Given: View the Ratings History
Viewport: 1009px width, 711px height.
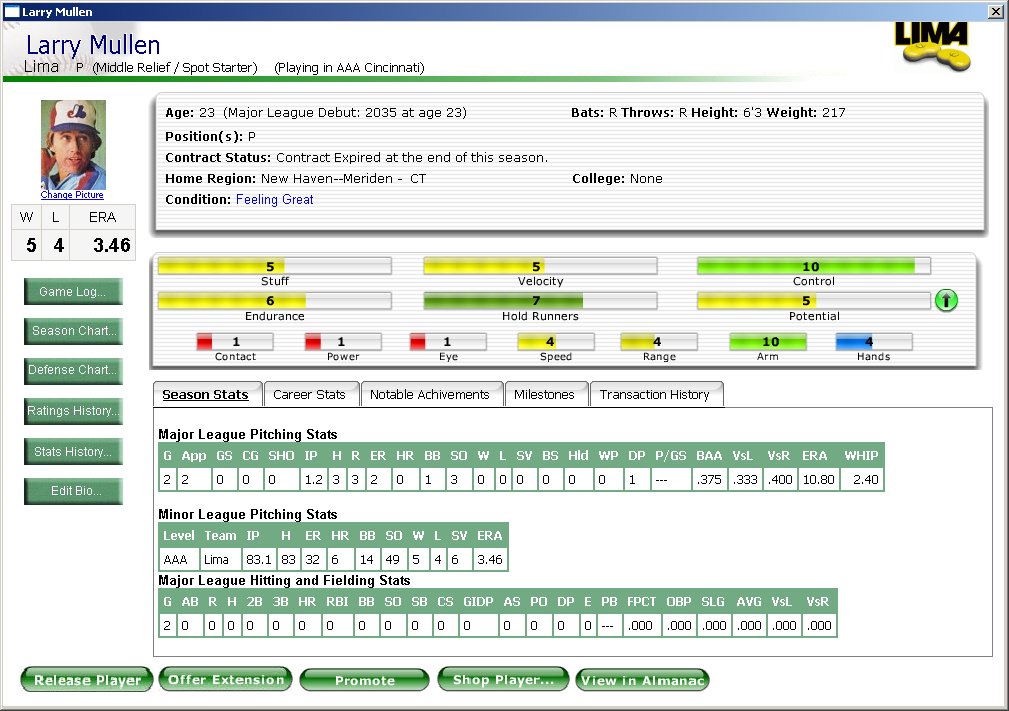Looking at the screenshot, I should pyautogui.click(x=73, y=411).
